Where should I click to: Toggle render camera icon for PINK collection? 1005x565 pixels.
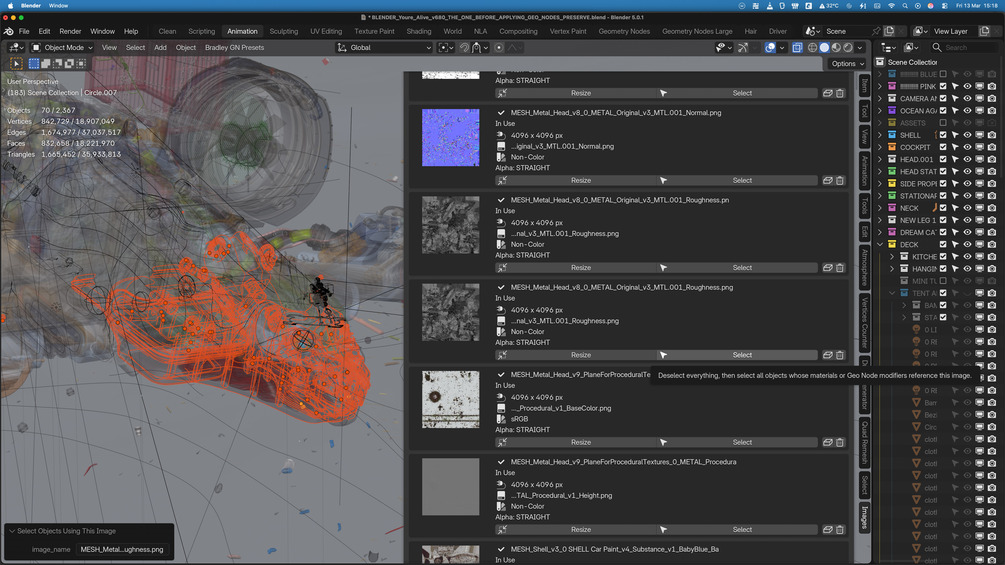(992, 86)
